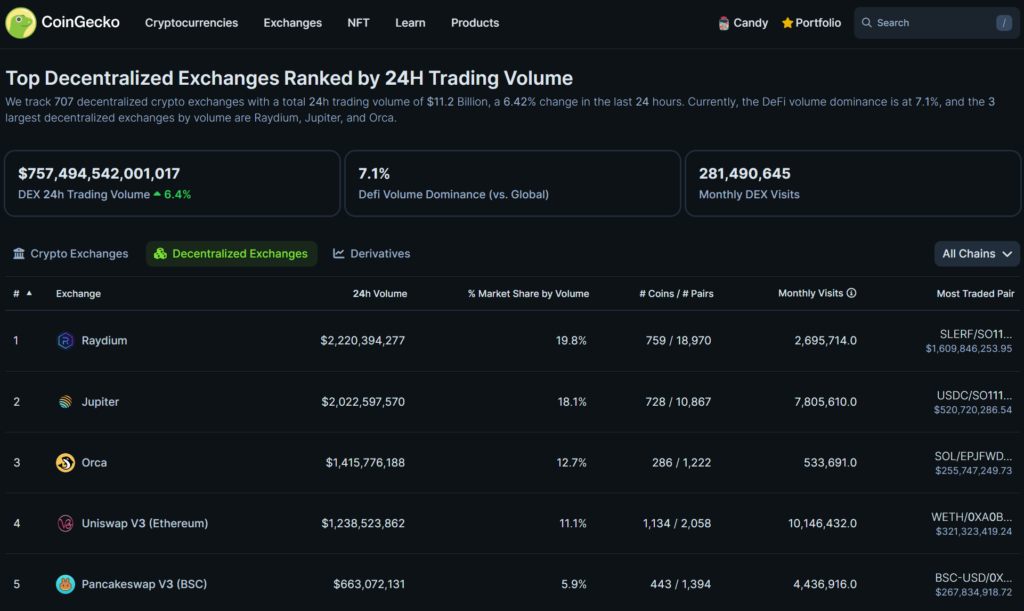
Task: Click the 7.1% Defi Volume Dominance figure
Action: coord(374,173)
